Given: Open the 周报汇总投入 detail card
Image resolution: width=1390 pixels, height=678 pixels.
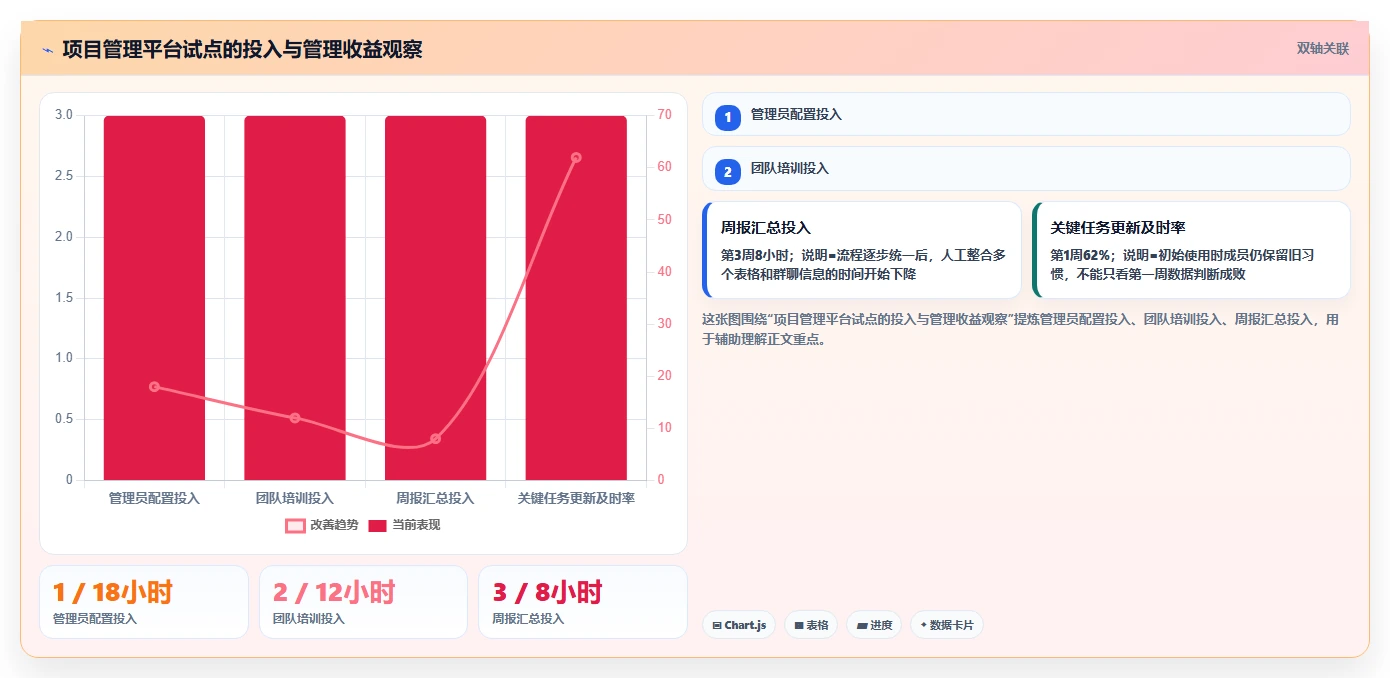Looking at the screenshot, I should tap(862, 250).
